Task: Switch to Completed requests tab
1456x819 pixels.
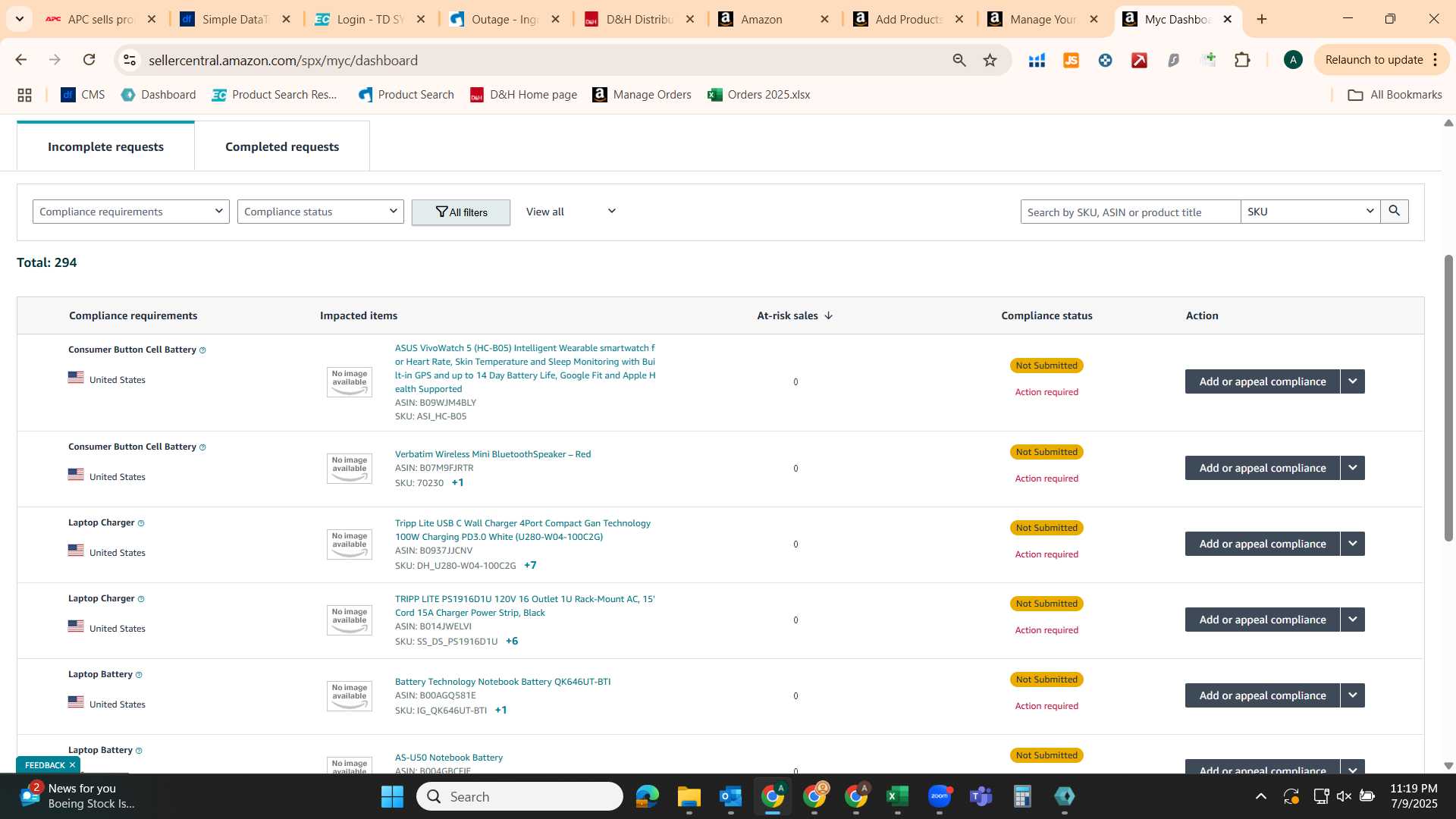Action: pyautogui.click(x=282, y=146)
